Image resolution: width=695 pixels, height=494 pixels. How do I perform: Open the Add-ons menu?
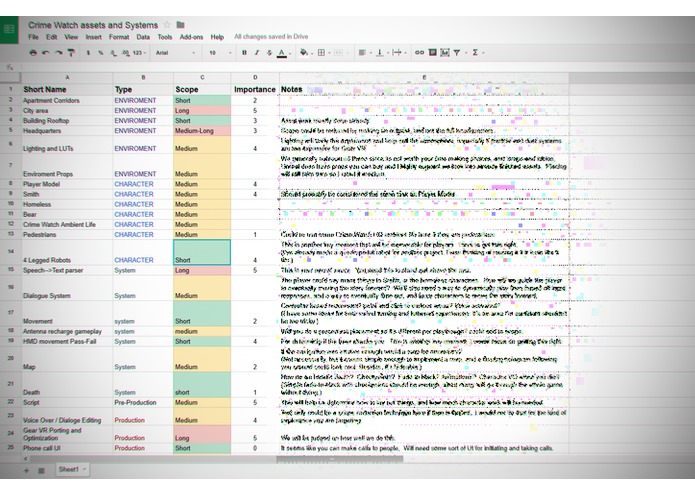pos(191,37)
